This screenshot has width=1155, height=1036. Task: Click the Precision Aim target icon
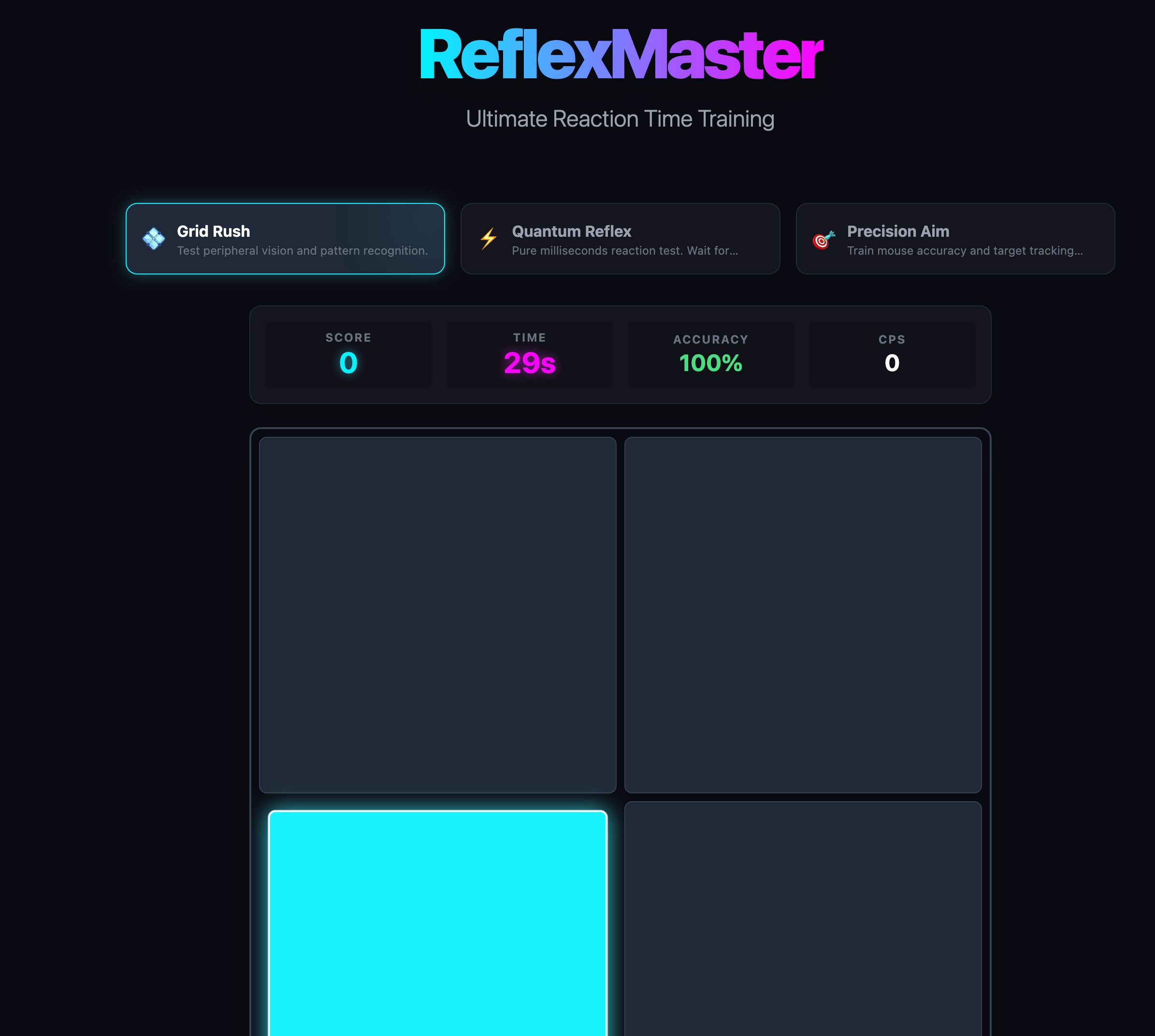(822, 240)
